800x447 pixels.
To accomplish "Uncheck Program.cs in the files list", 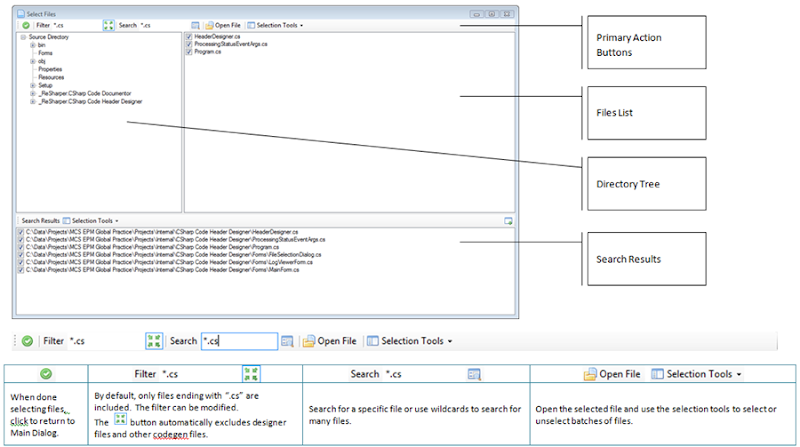I will point(189,52).
